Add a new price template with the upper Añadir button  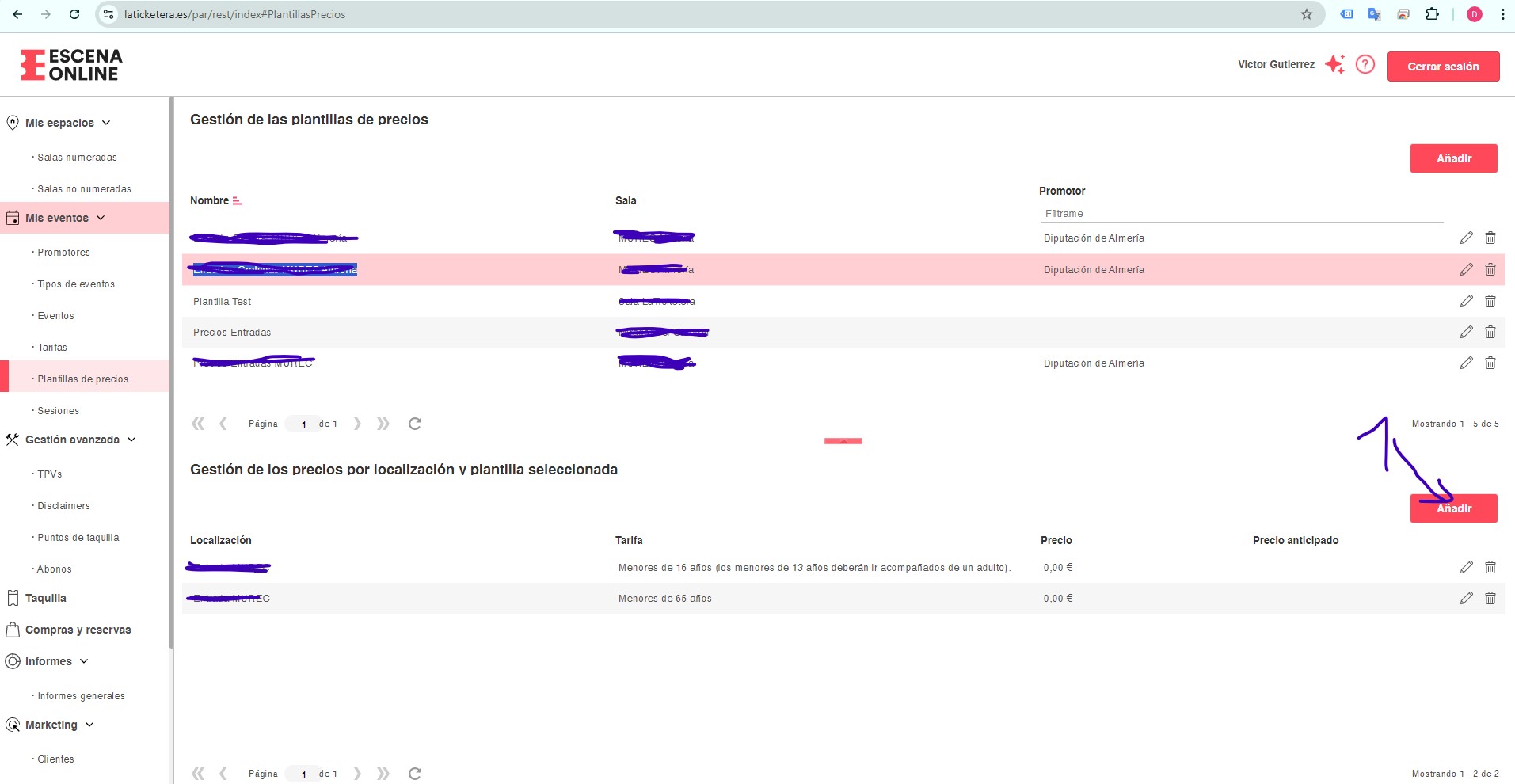tap(1453, 158)
